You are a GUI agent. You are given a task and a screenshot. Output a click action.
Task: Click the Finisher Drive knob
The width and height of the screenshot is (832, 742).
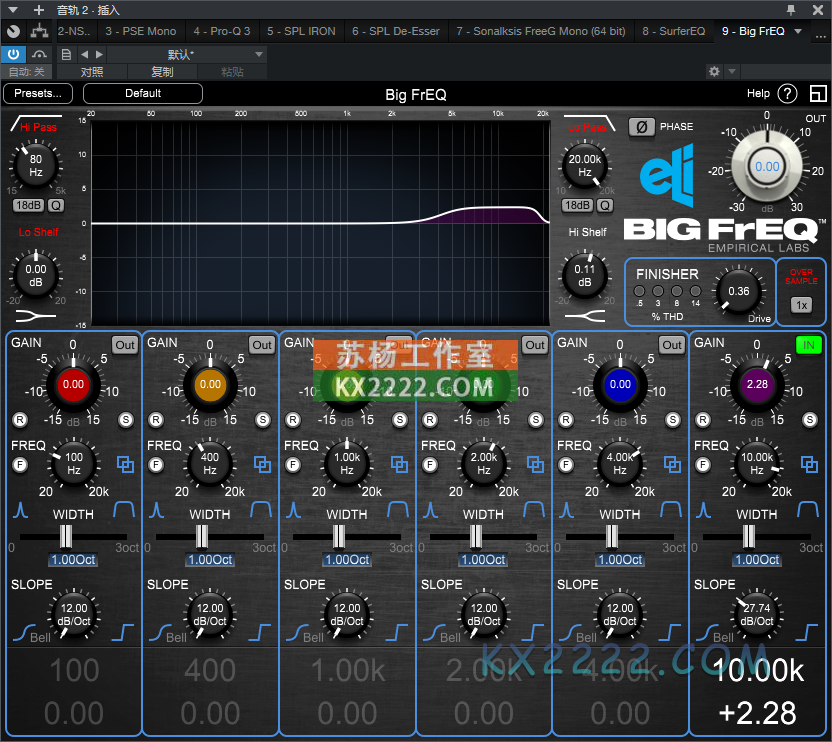tap(739, 291)
